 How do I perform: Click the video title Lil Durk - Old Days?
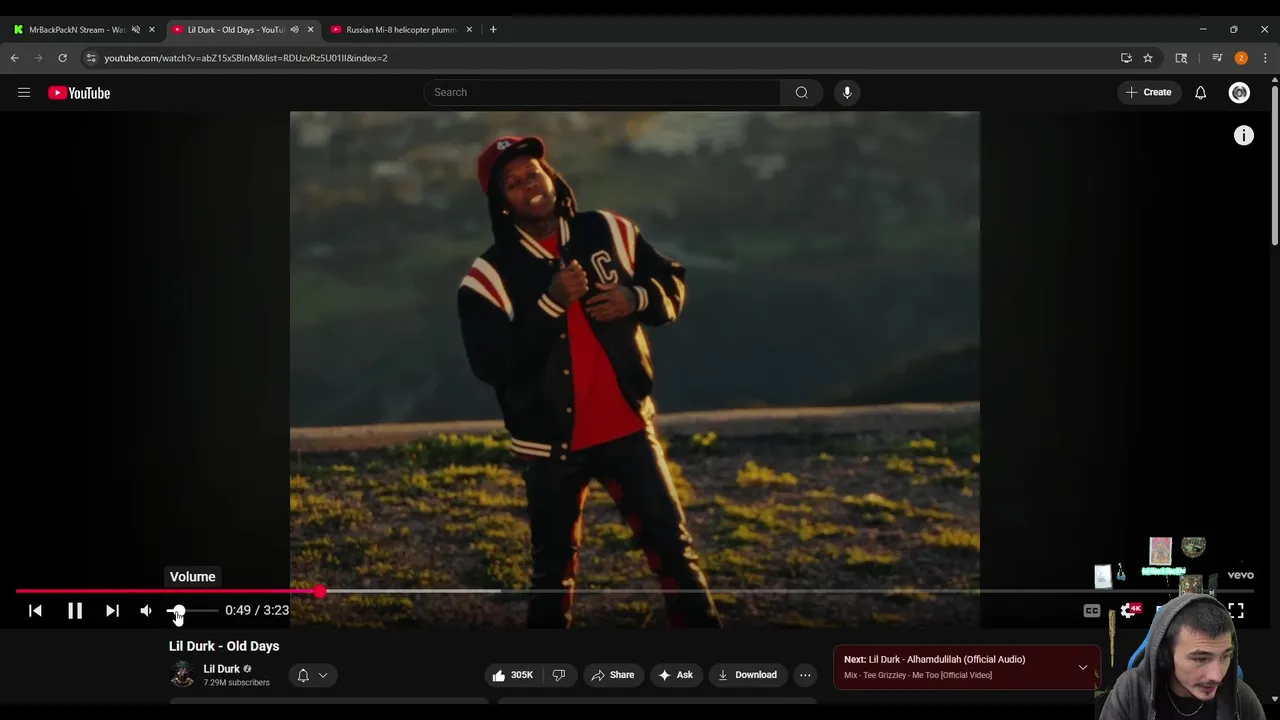coord(224,646)
